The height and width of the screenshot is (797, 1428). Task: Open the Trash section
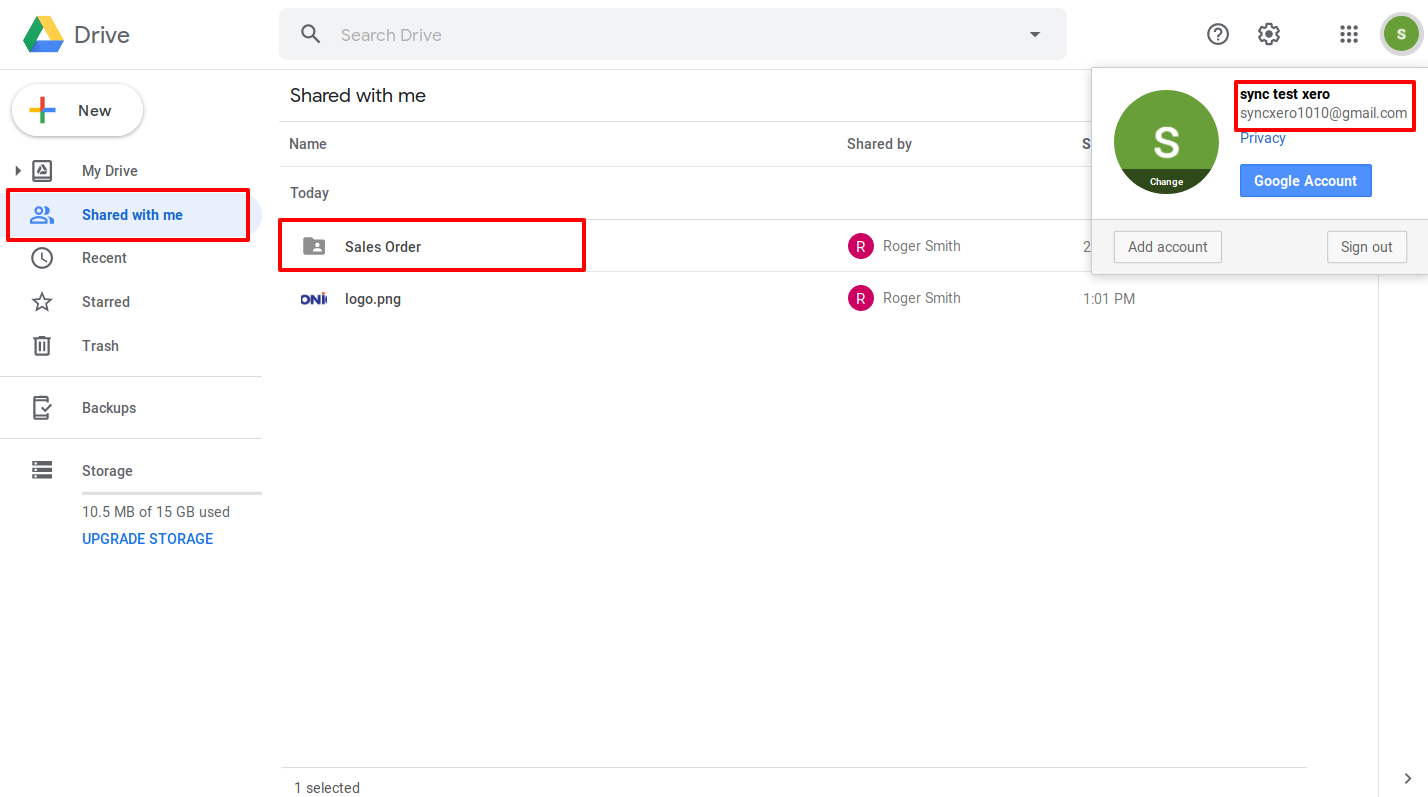click(x=100, y=346)
